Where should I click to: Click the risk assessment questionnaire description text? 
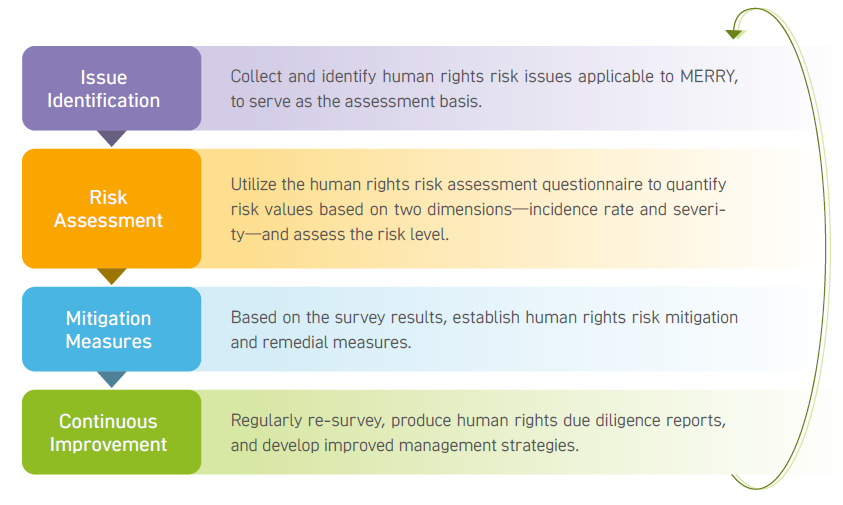pos(478,209)
